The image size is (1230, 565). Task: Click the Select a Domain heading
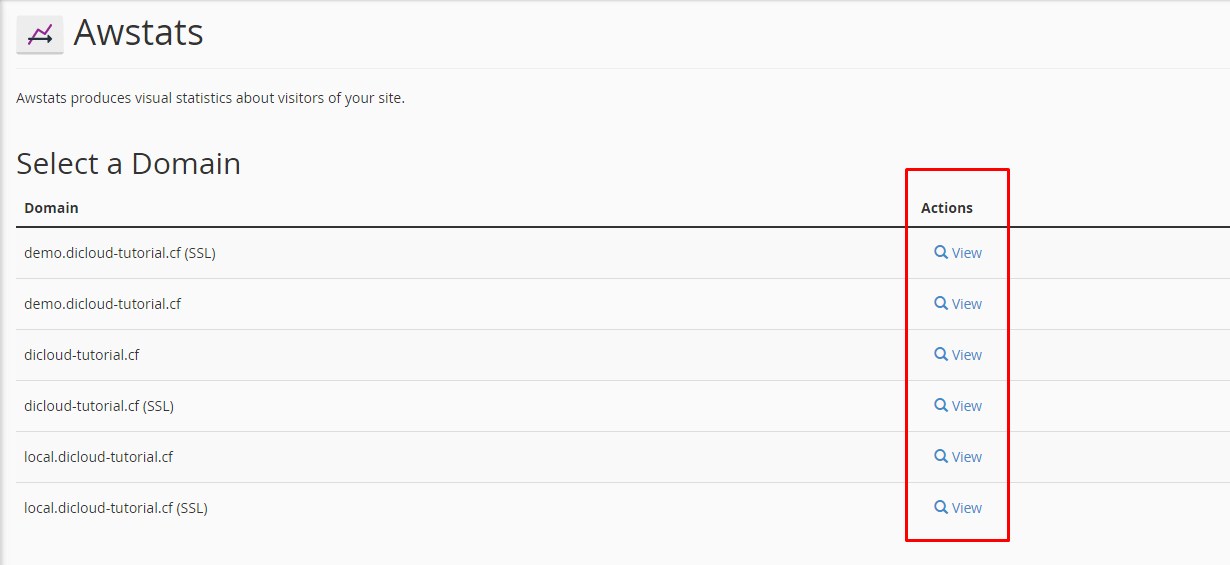(128, 164)
